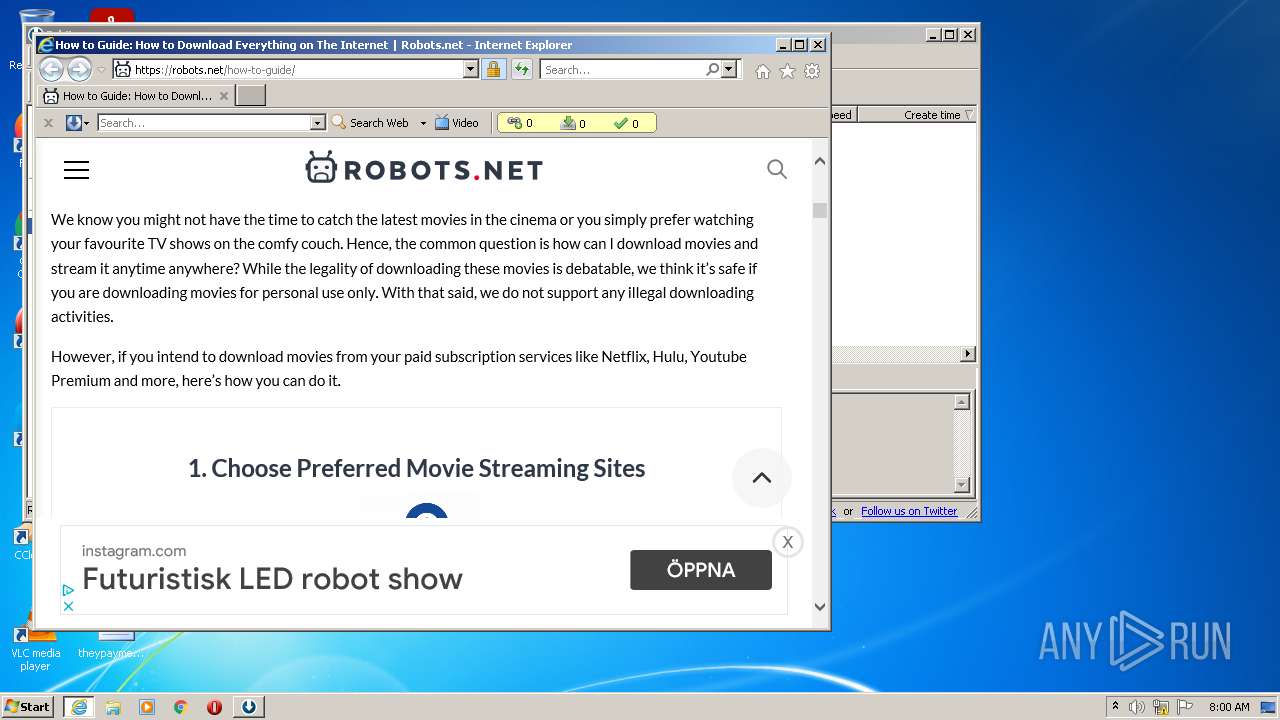Open the IE Tools gear icon
The width and height of the screenshot is (1280, 720).
pos(812,71)
